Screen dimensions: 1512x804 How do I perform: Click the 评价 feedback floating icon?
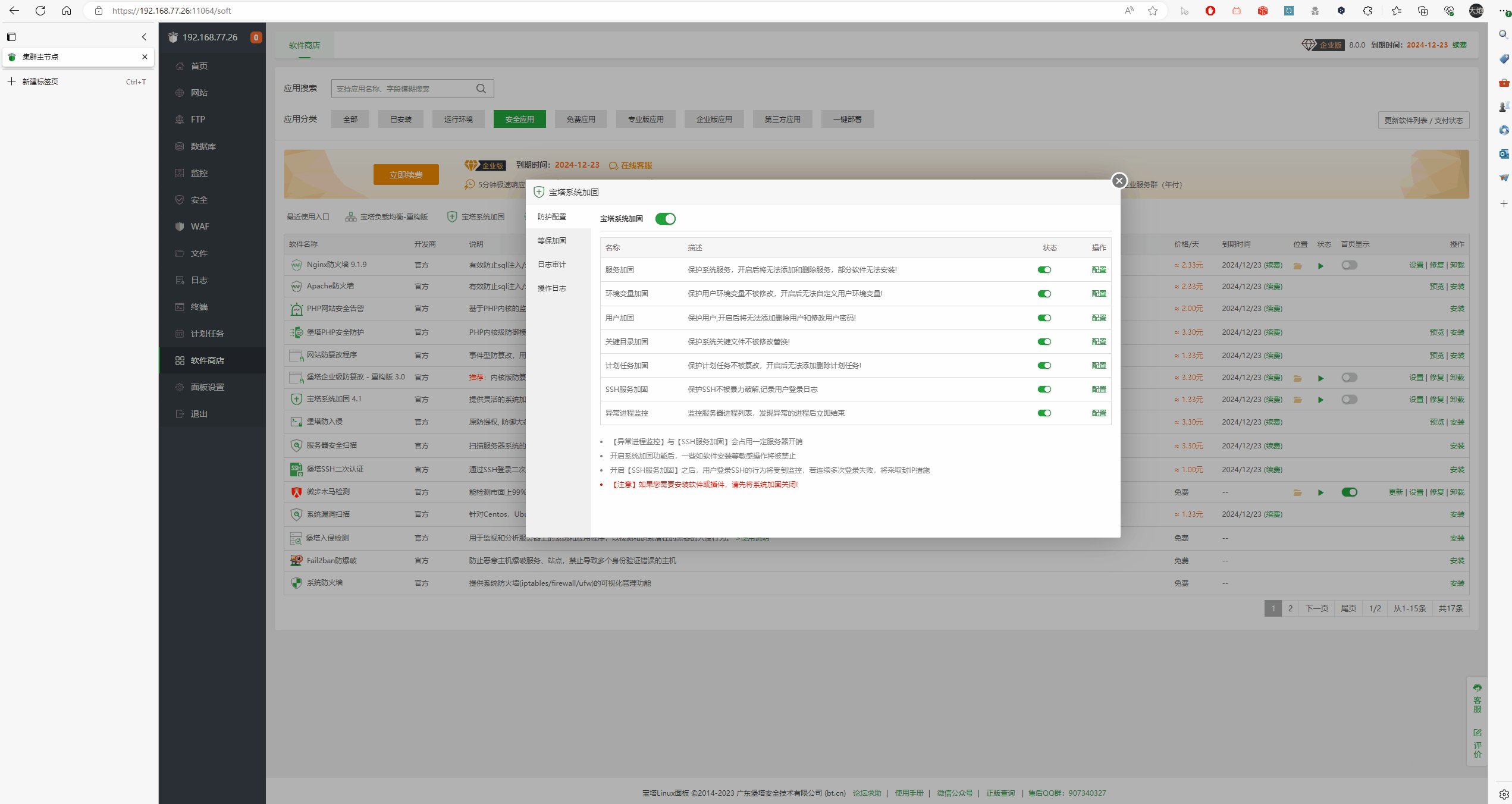pyautogui.click(x=1478, y=743)
